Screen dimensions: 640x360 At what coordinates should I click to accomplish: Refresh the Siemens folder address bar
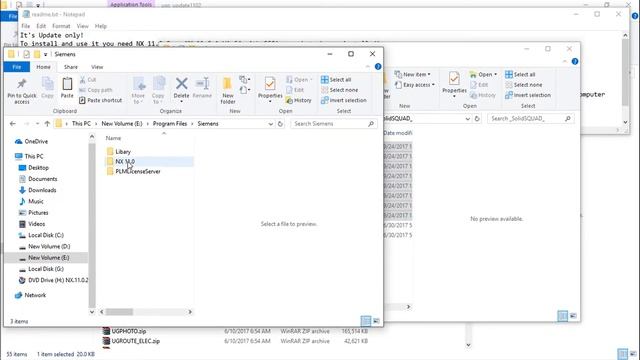tap(280, 124)
